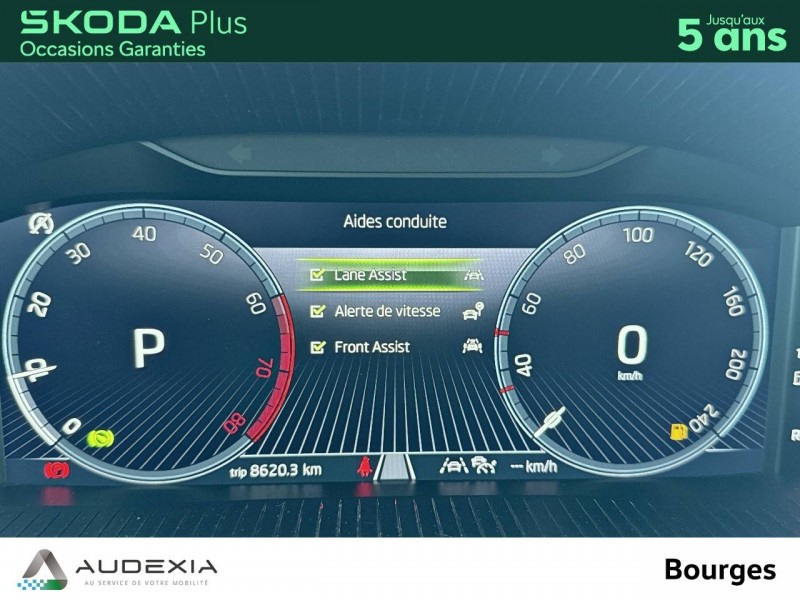Uncheck the Alerte de vitesse checkbox
The width and height of the screenshot is (800, 600).
[317, 311]
